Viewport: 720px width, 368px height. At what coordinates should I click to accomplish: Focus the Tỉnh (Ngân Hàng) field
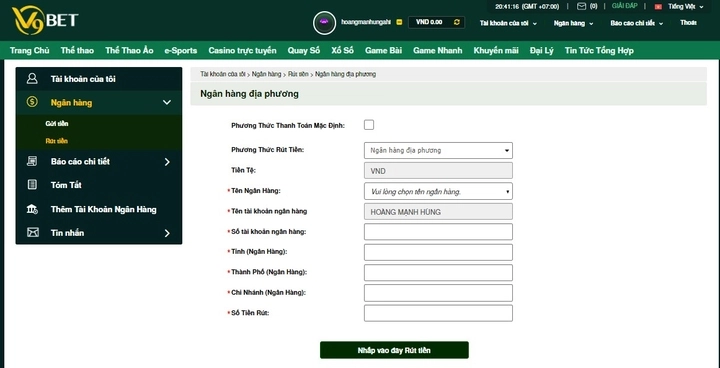point(438,252)
